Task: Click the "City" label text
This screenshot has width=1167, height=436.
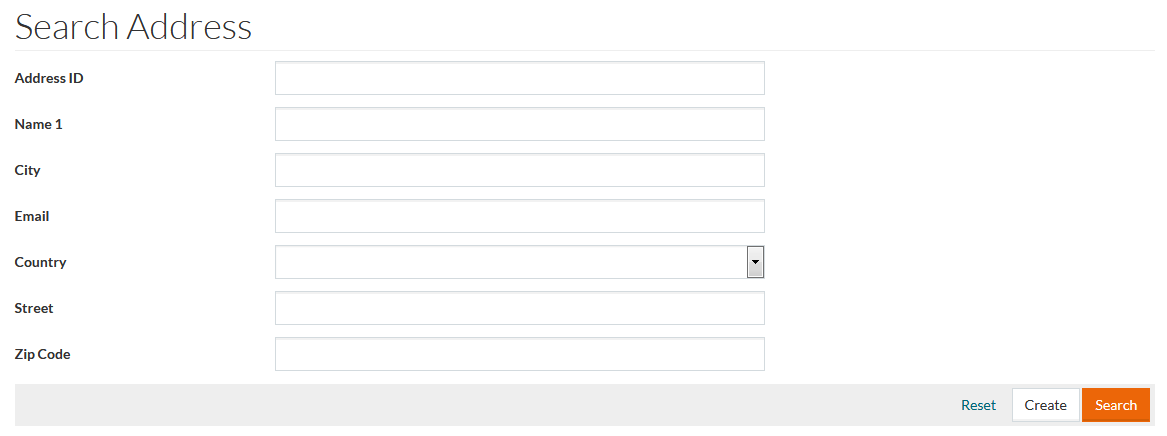Action: (28, 170)
